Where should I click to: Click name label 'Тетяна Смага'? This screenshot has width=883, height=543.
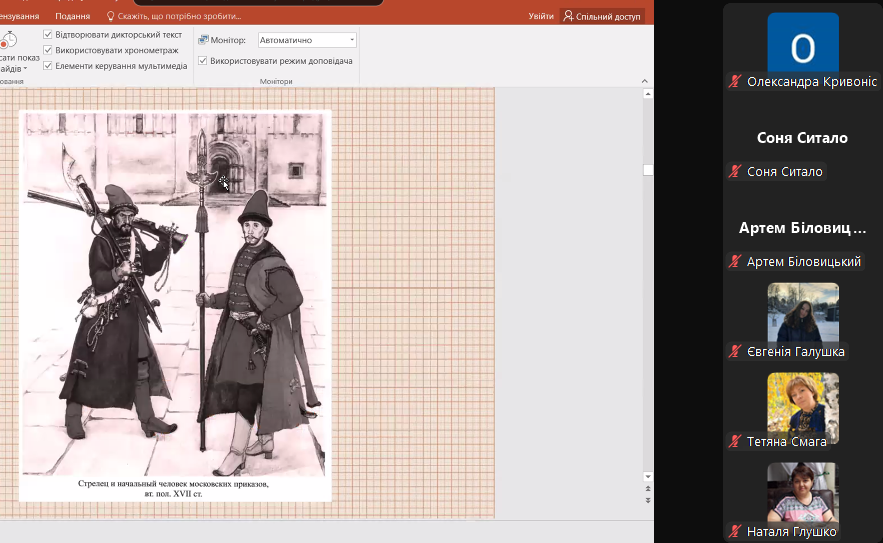(x=787, y=442)
